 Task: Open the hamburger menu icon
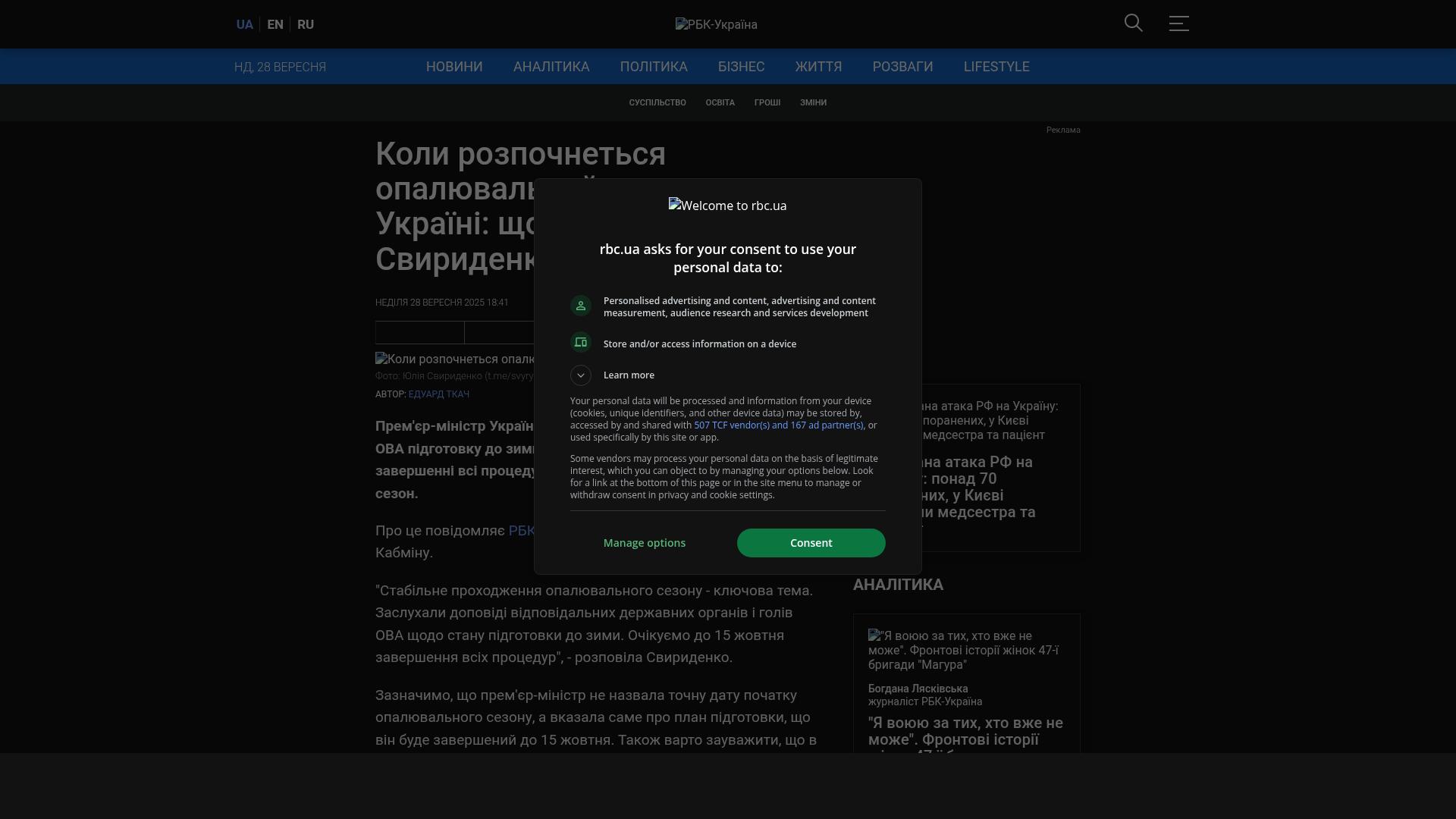(1178, 24)
